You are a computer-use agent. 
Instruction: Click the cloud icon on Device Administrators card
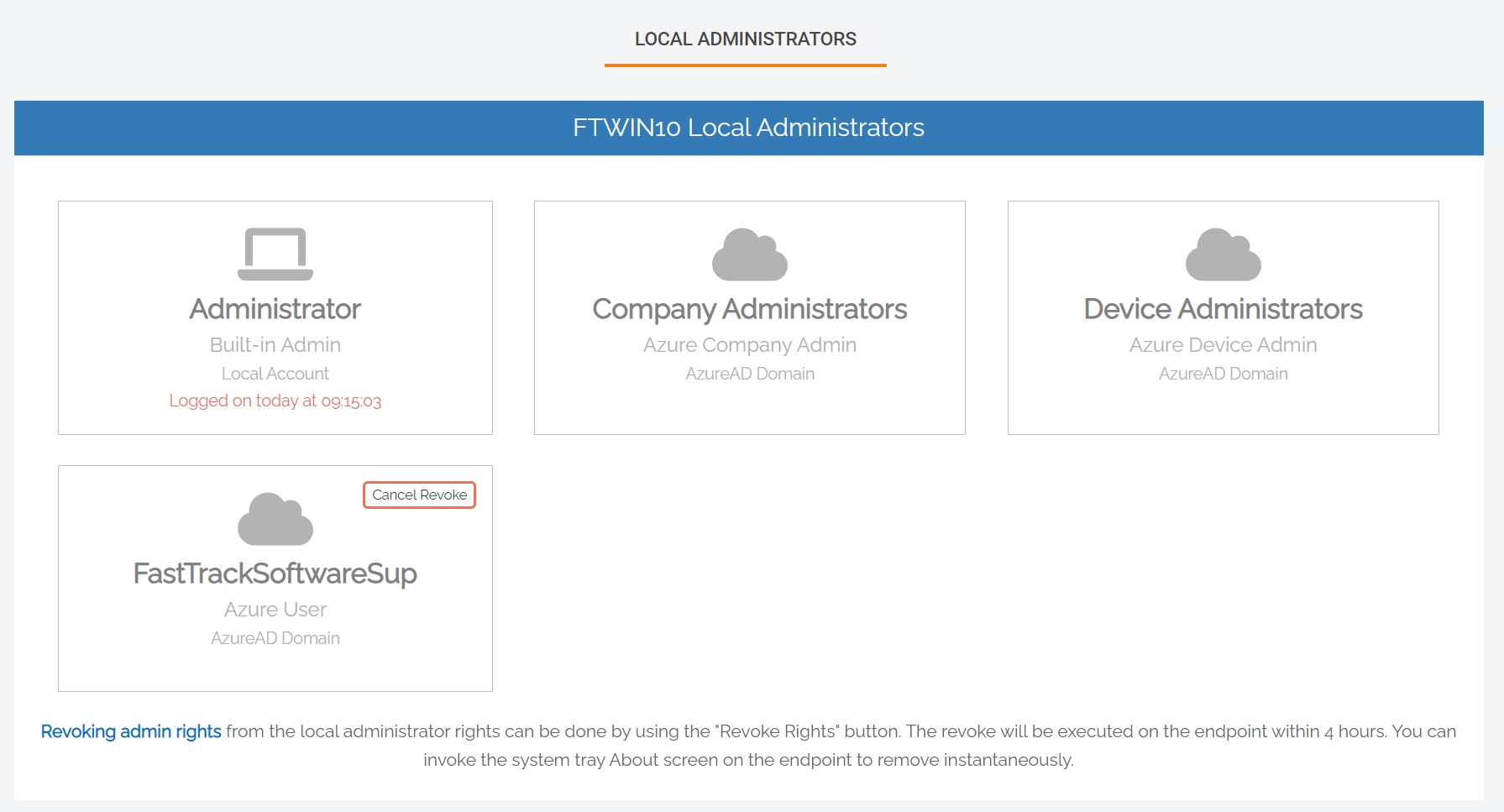[1224, 254]
